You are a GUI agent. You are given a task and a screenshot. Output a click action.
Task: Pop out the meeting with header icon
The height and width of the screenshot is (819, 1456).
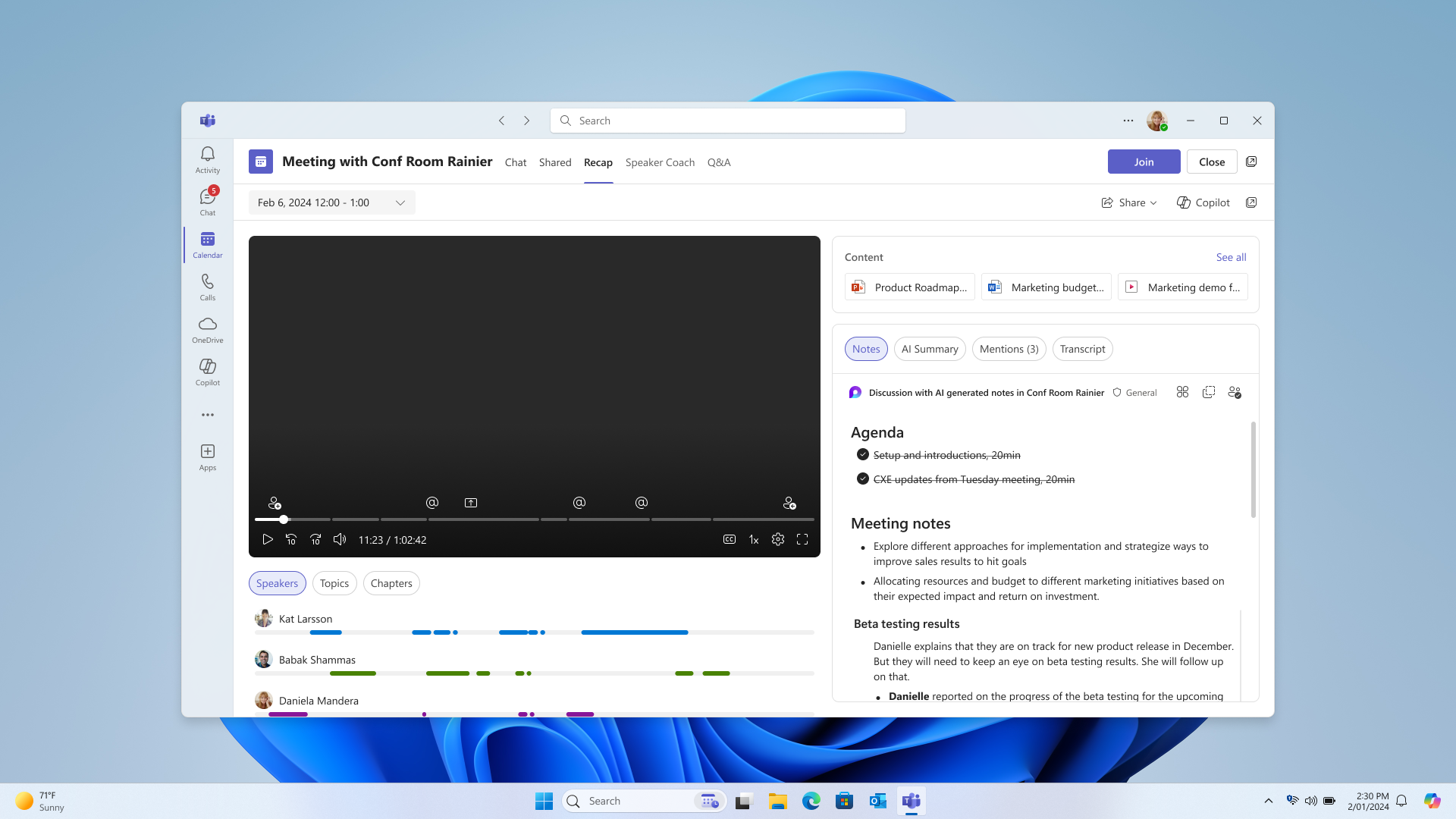coord(1251,162)
